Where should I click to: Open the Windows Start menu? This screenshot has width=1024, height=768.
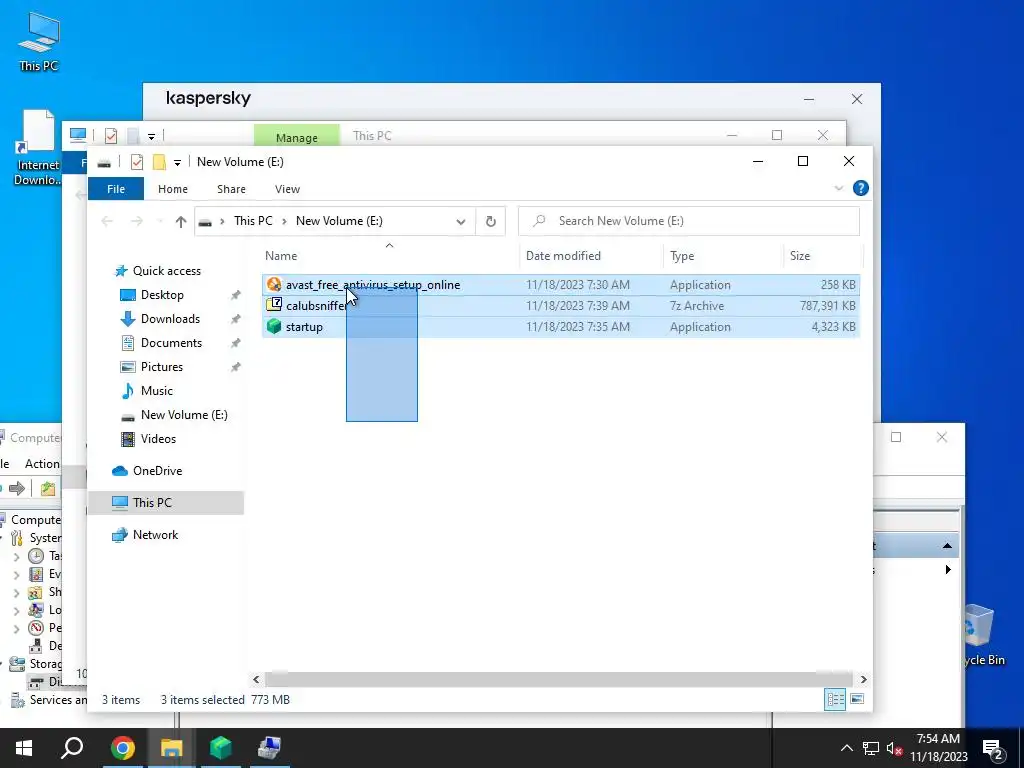point(24,748)
